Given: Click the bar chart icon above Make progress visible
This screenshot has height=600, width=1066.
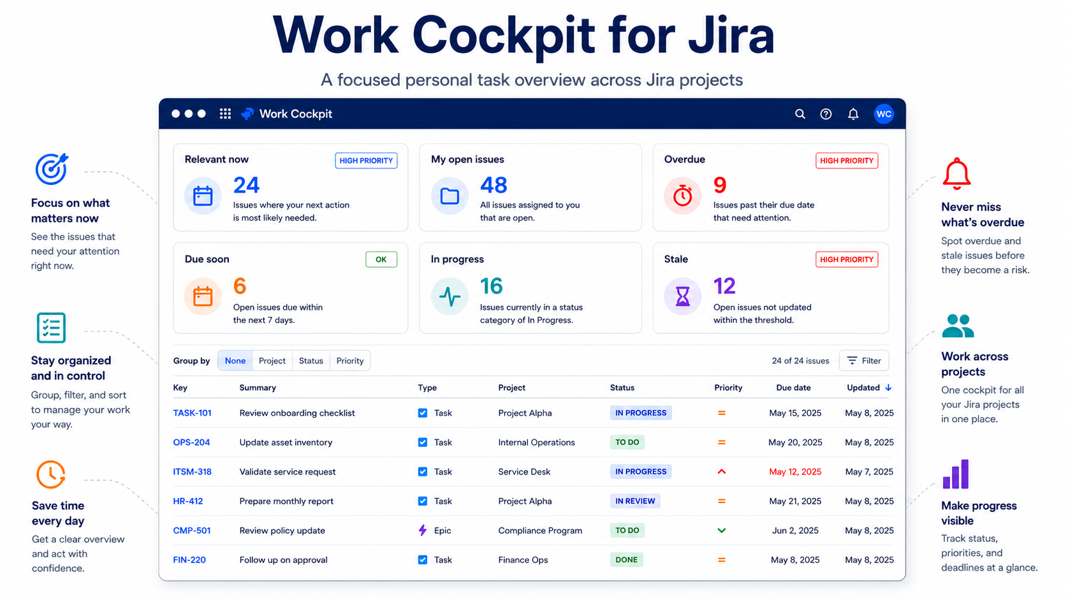Looking at the screenshot, I should point(956,474).
